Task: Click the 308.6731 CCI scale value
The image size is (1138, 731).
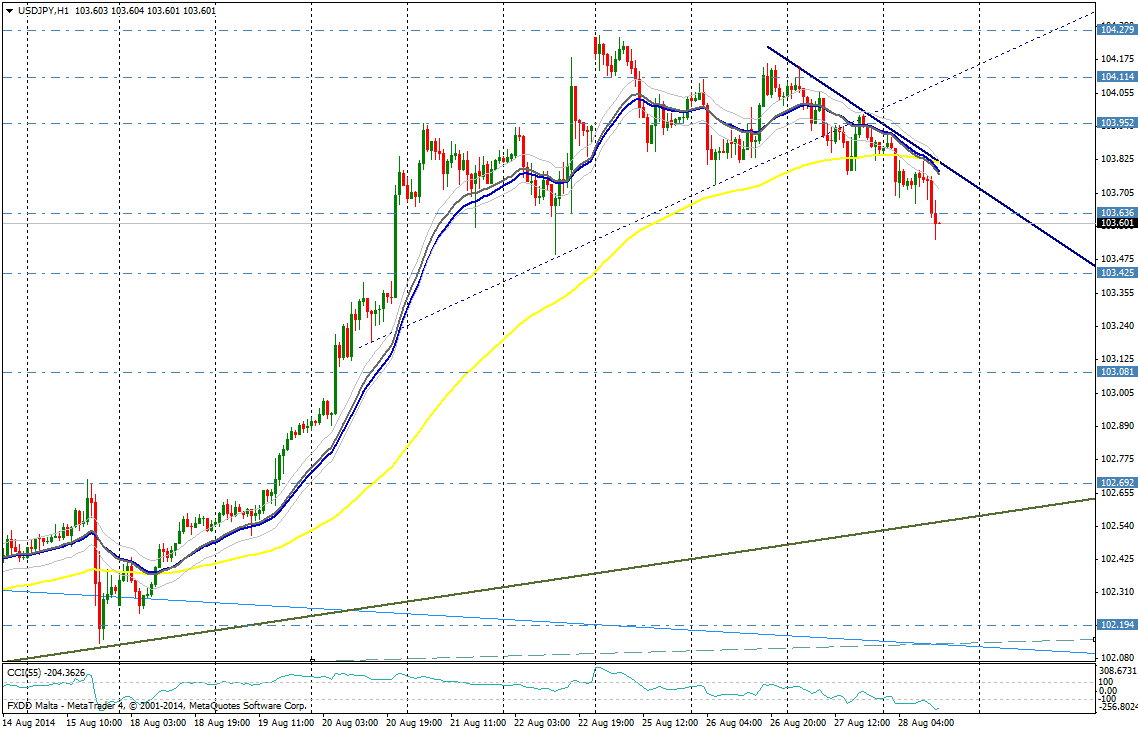Action: pos(1117,670)
